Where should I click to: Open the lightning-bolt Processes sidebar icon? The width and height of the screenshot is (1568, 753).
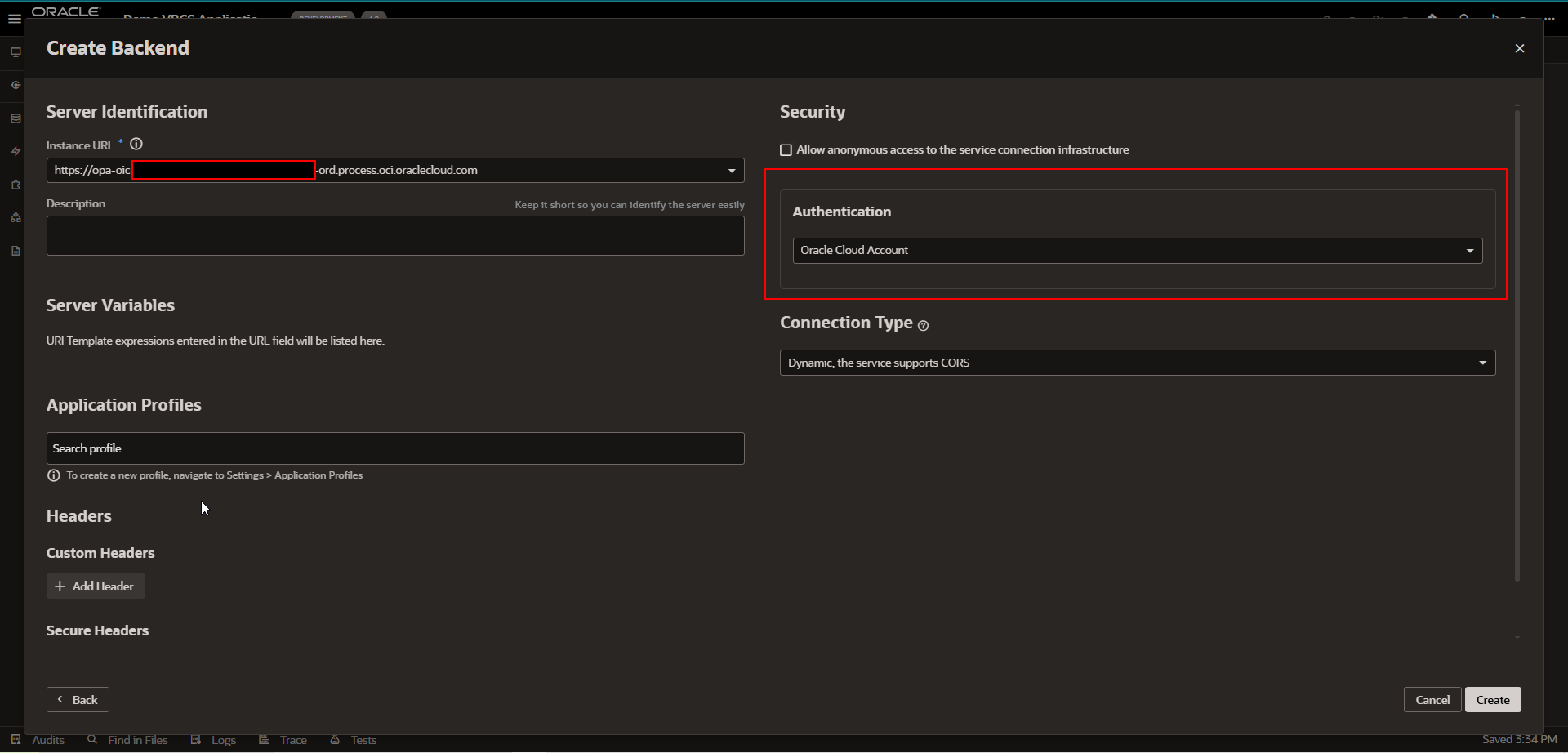(15, 151)
